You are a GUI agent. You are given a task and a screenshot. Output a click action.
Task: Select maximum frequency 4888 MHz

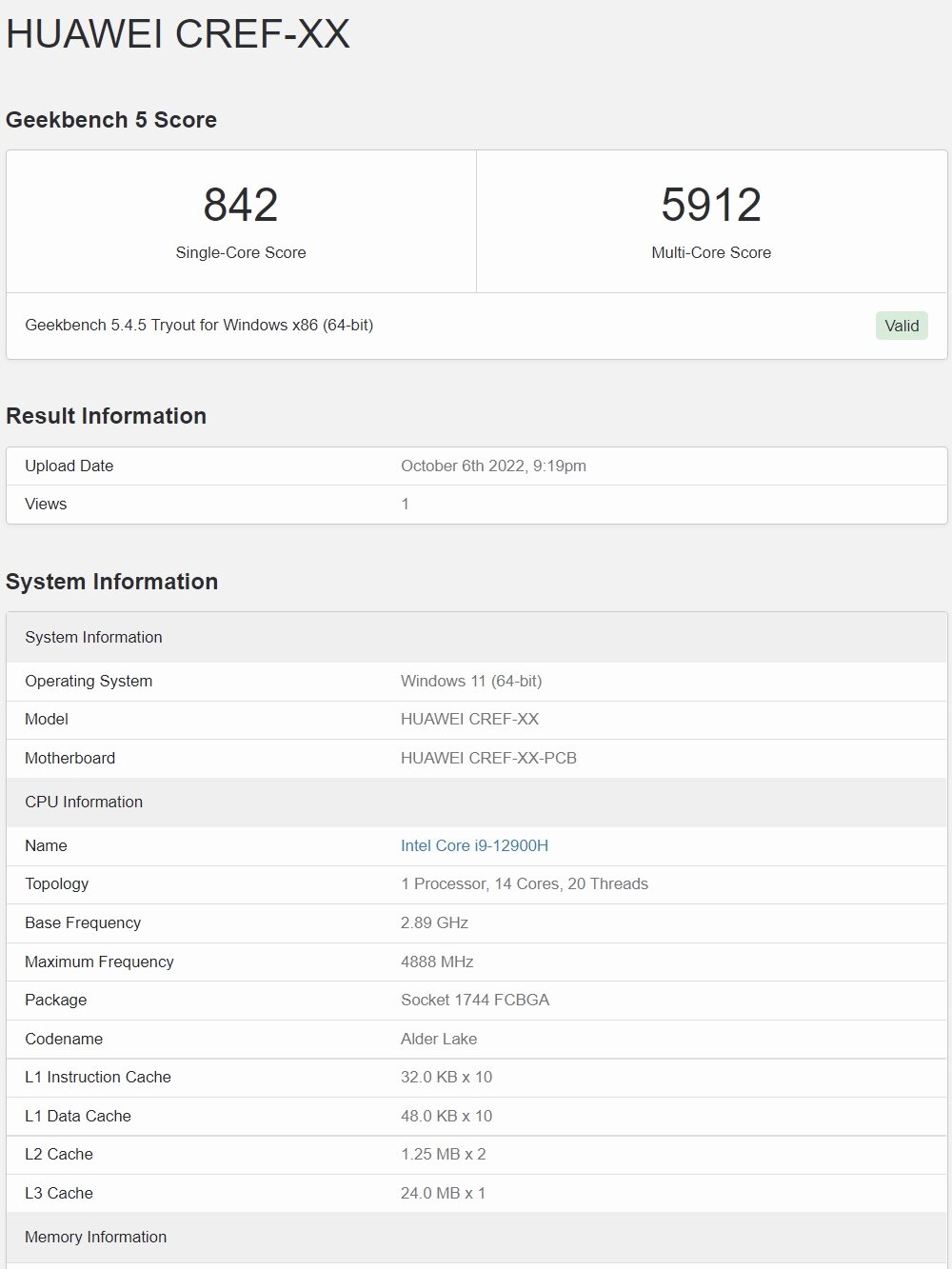click(x=437, y=962)
